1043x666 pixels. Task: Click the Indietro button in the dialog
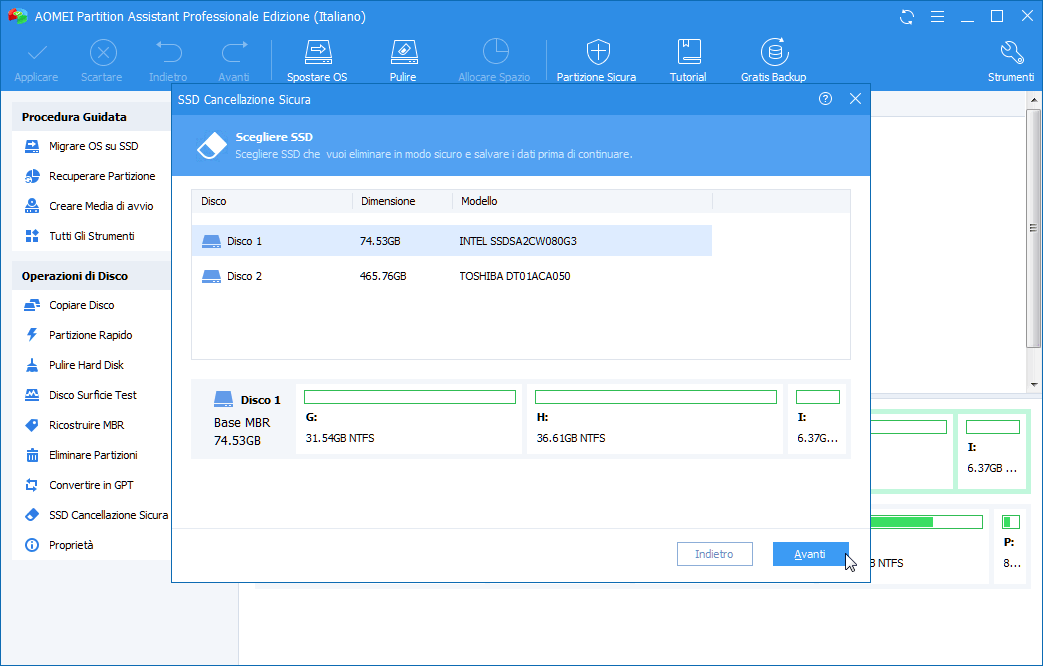[x=714, y=554]
